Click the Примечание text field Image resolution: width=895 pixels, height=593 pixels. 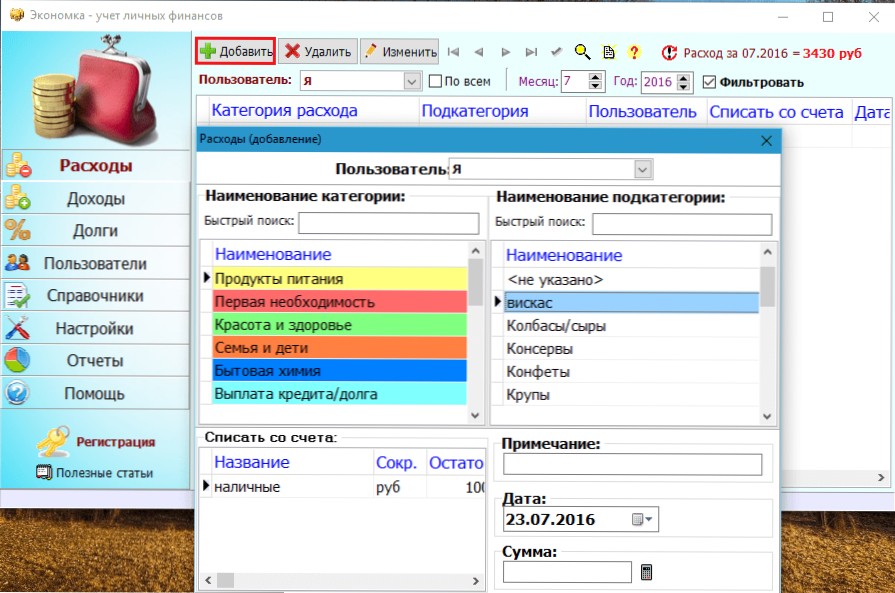pyautogui.click(x=632, y=465)
